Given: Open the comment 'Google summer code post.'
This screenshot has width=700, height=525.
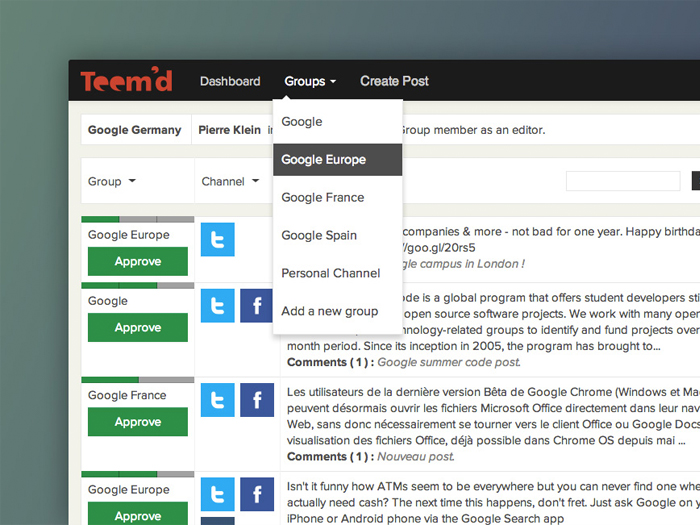Looking at the screenshot, I should pyautogui.click(x=449, y=362).
